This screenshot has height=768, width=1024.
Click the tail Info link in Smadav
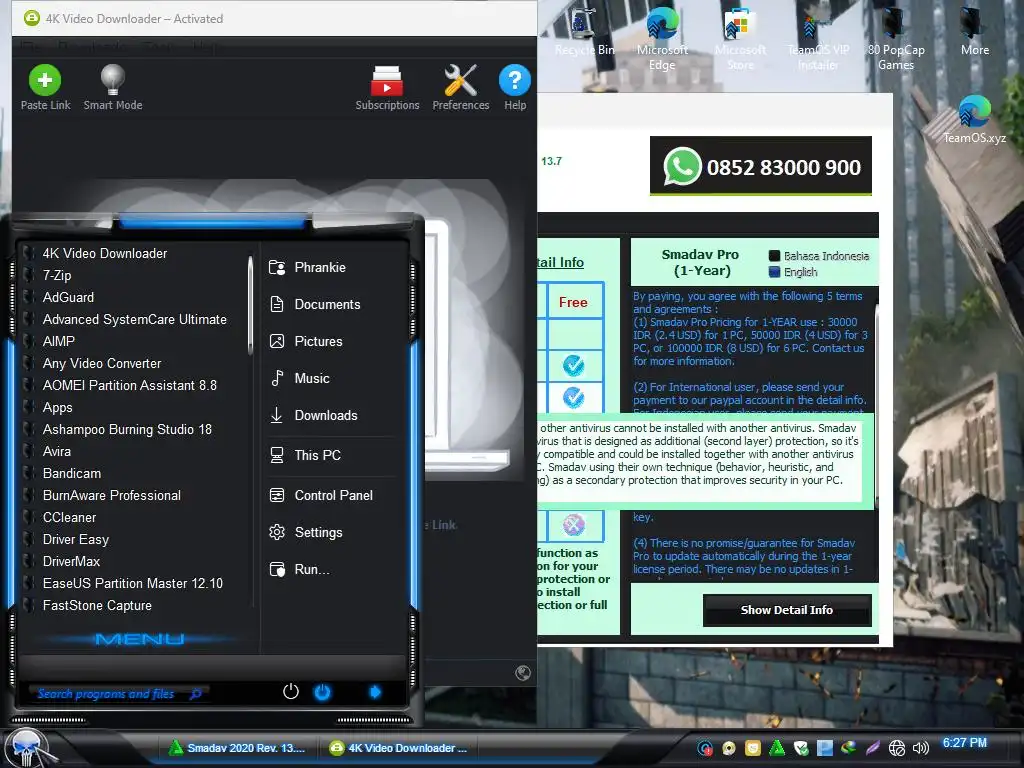560,263
